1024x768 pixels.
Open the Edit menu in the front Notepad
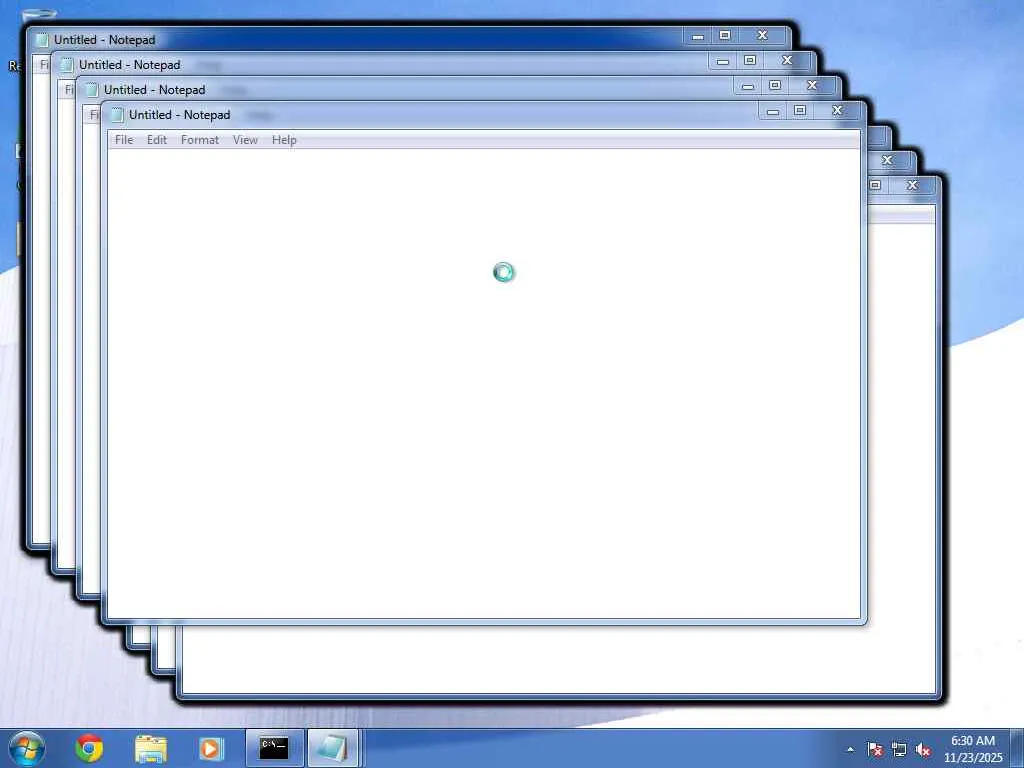157,140
